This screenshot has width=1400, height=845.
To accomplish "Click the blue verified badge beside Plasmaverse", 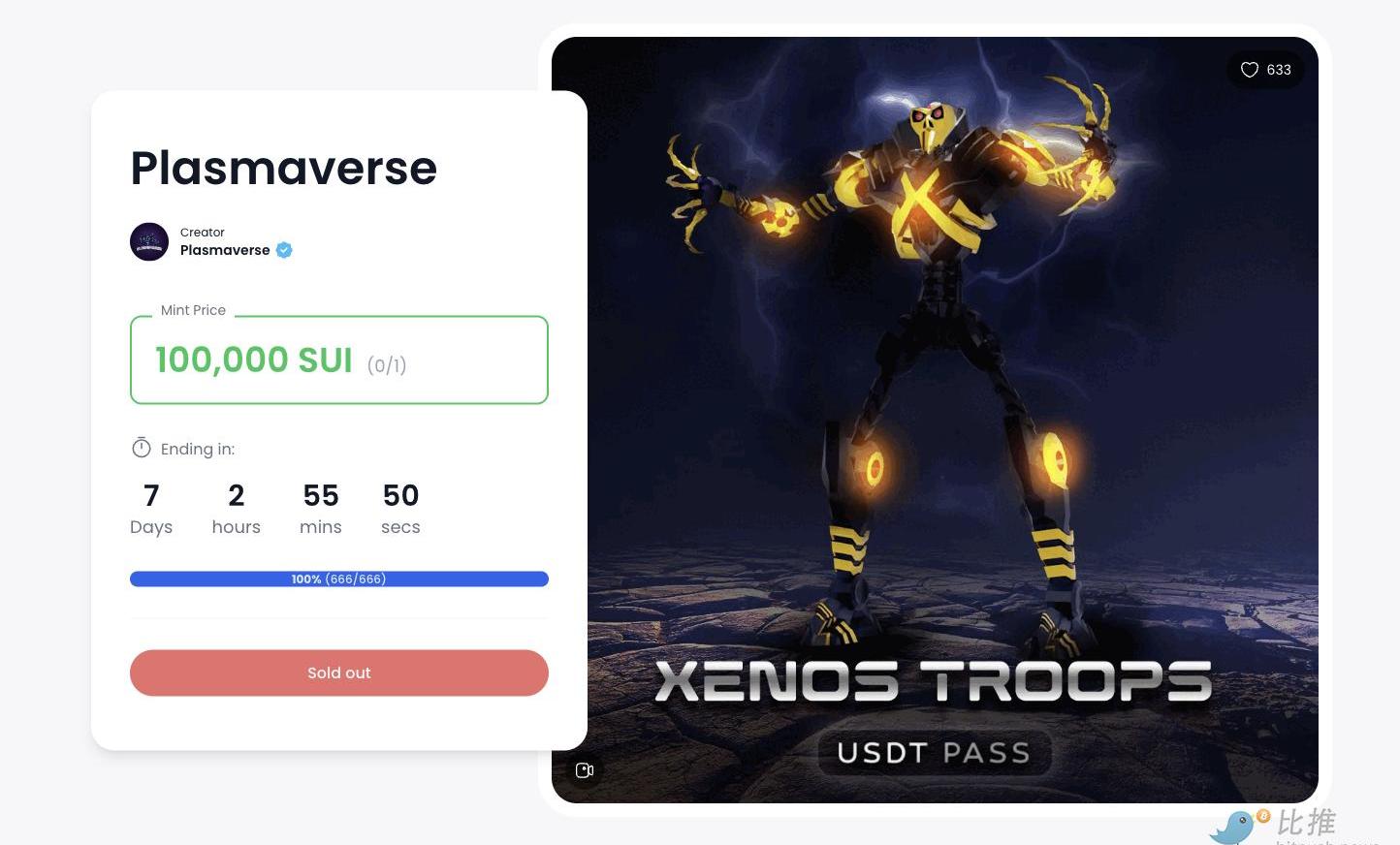I will pyautogui.click(x=284, y=250).
